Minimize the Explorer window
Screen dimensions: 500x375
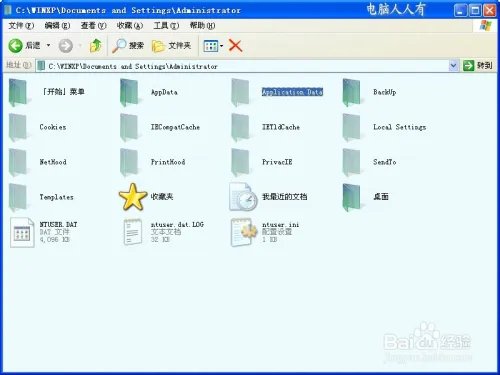(x=460, y=10)
